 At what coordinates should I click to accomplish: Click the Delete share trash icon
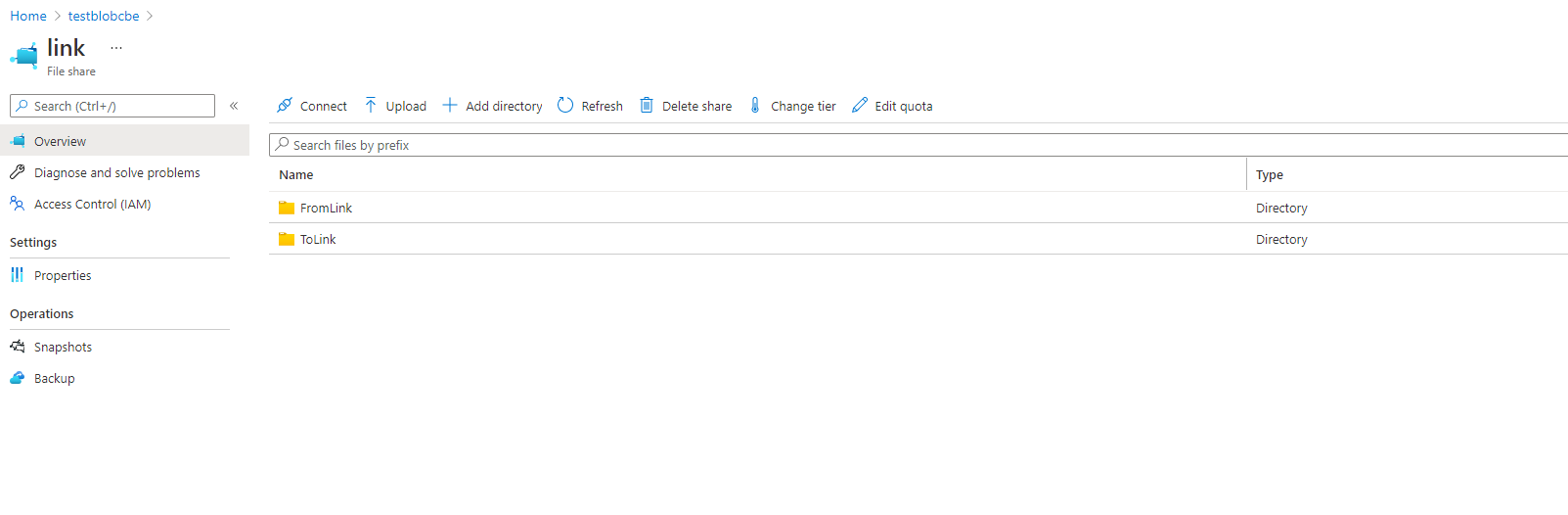(647, 106)
